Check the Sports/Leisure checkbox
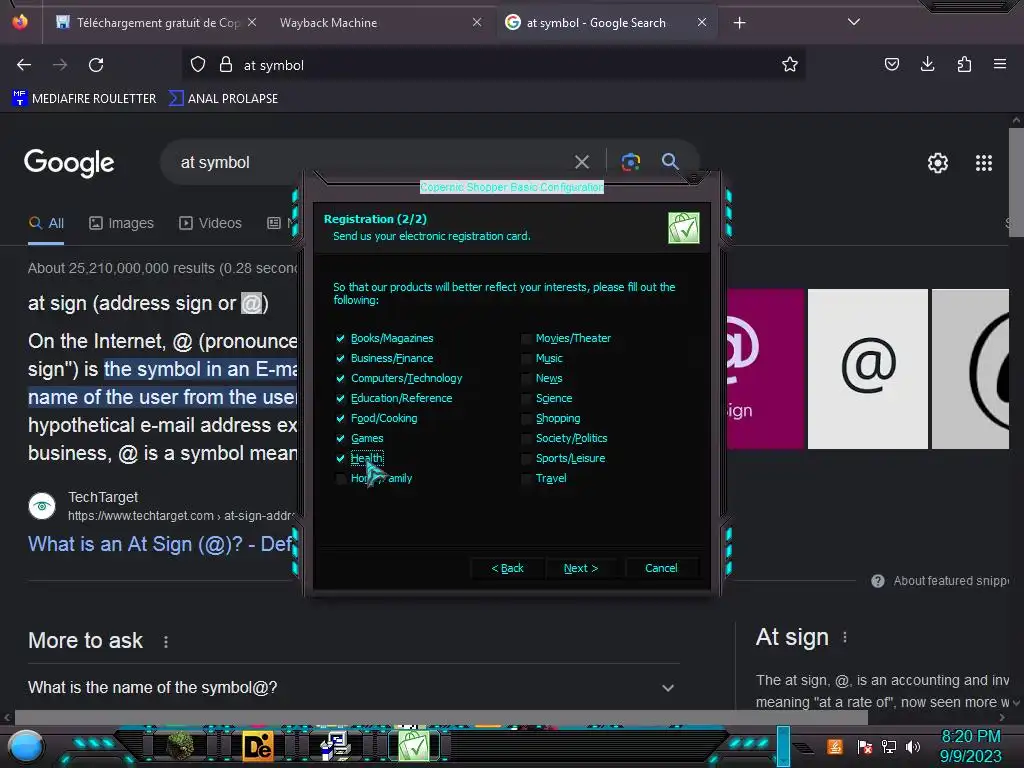This screenshot has width=1024, height=768. pyautogui.click(x=526, y=458)
